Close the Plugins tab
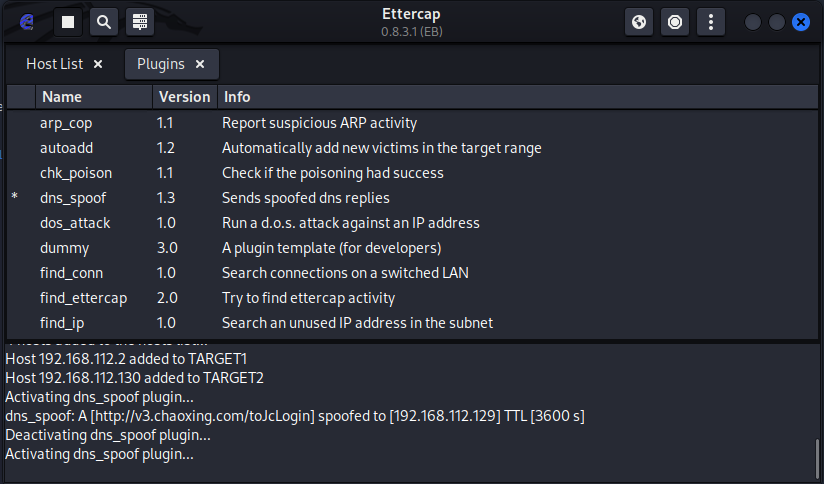 pos(200,64)
